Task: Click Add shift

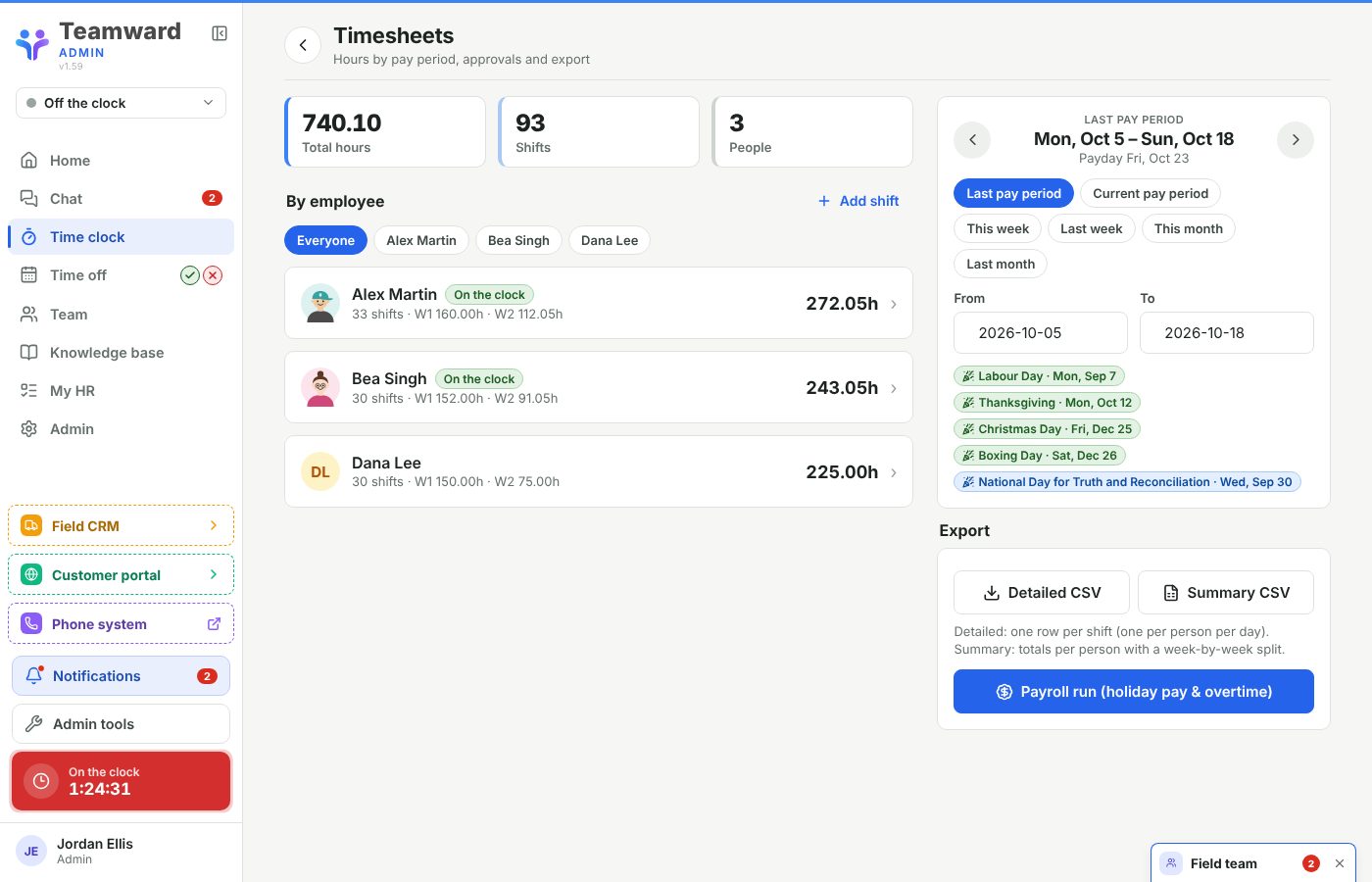Action: tap(858, 201)
